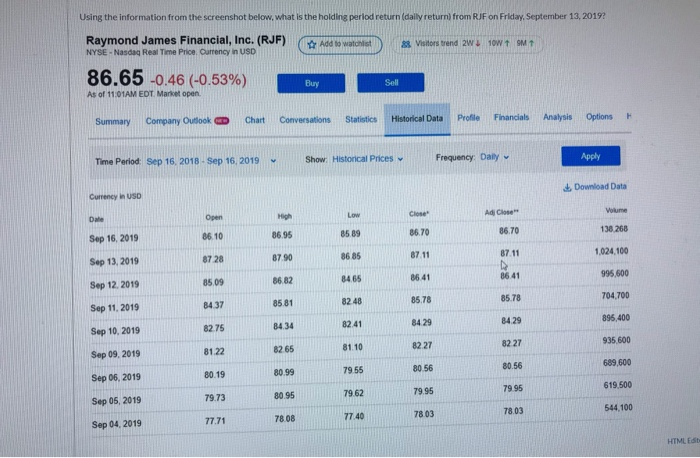This screenshot has width=700, height=458.
Task: Click the Date column header
Action: point(96,219)
